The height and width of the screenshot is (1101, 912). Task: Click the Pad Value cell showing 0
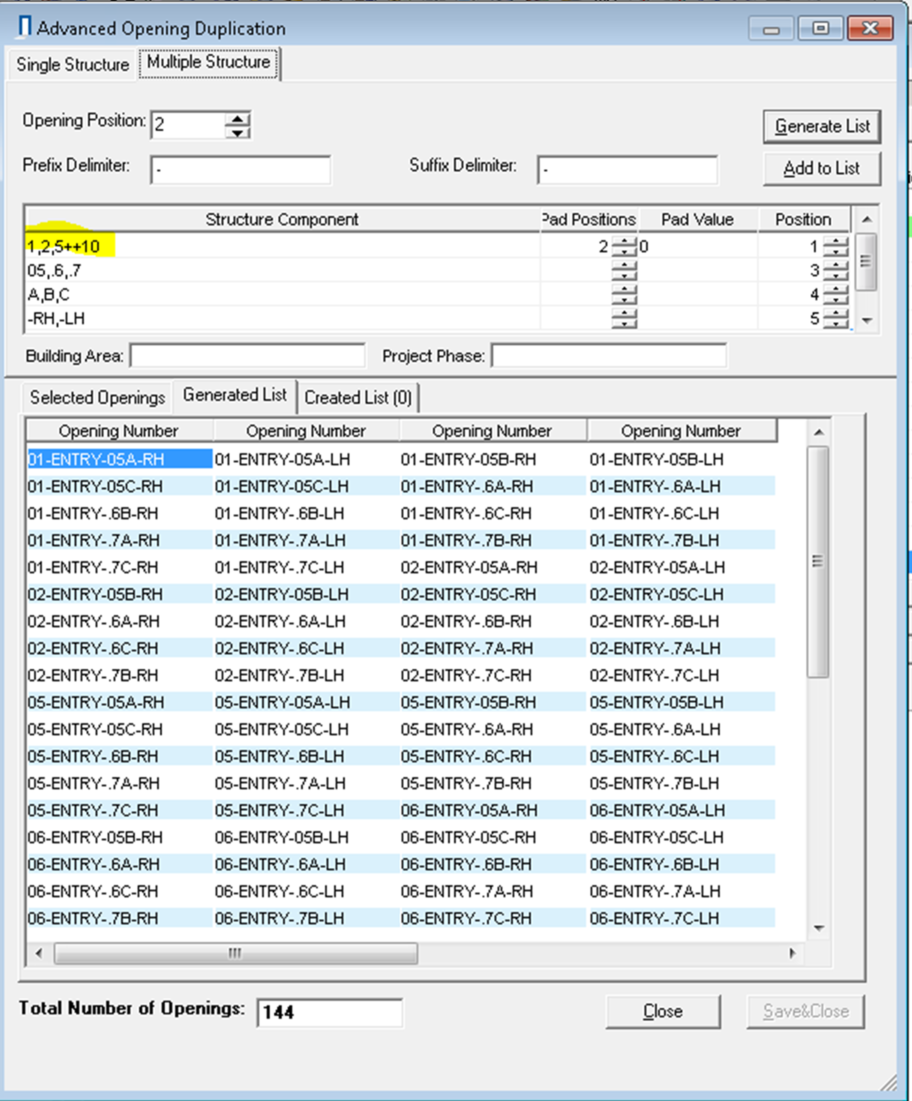[x=697, y=246]
